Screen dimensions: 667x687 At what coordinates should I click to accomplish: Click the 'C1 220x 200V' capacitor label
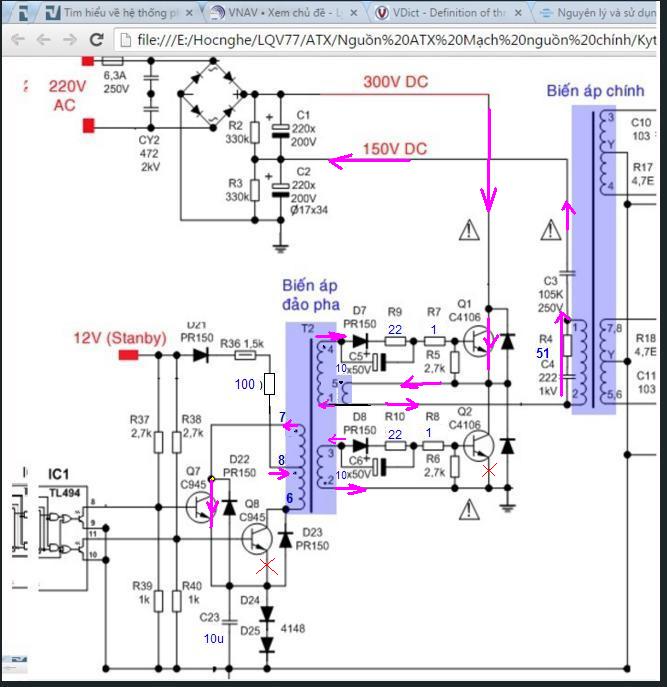pos(304,128)
